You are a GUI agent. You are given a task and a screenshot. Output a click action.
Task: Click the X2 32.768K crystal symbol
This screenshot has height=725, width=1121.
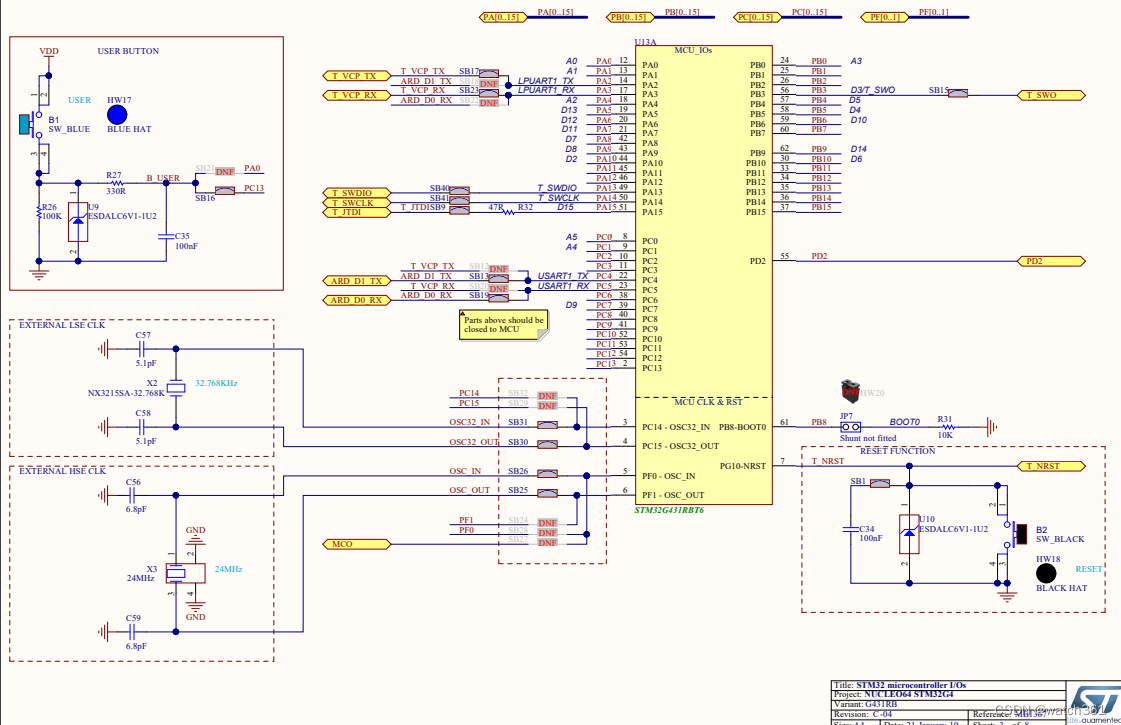click(x=176, y=388)
